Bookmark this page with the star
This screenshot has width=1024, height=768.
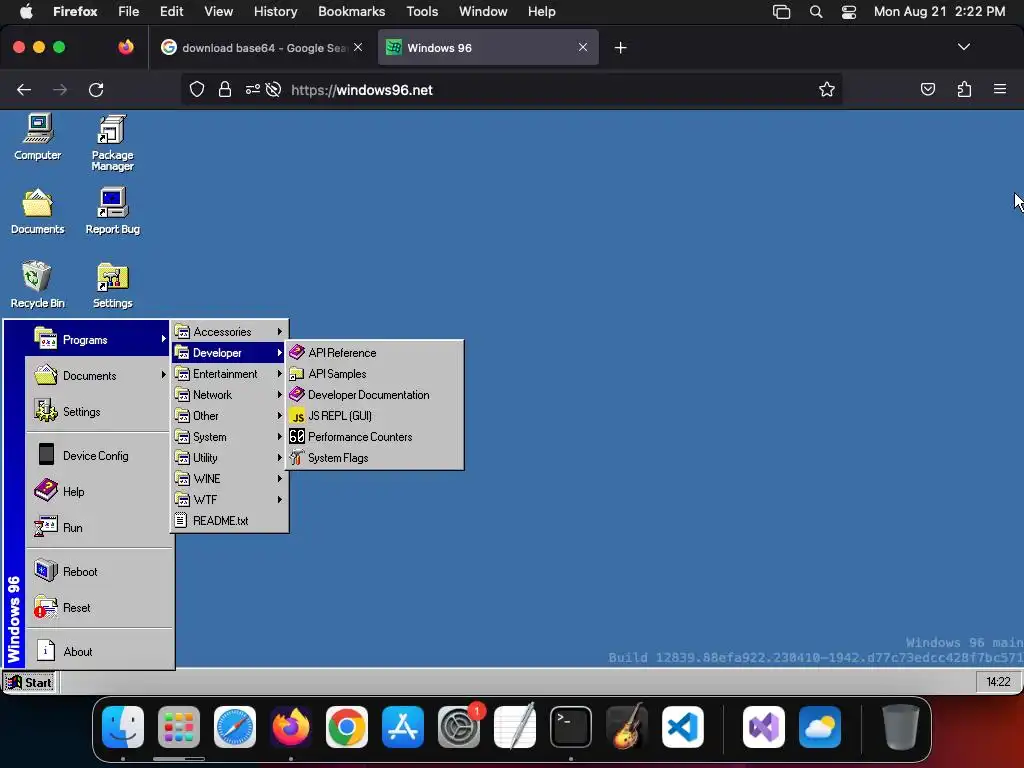(x=827, y=89)
